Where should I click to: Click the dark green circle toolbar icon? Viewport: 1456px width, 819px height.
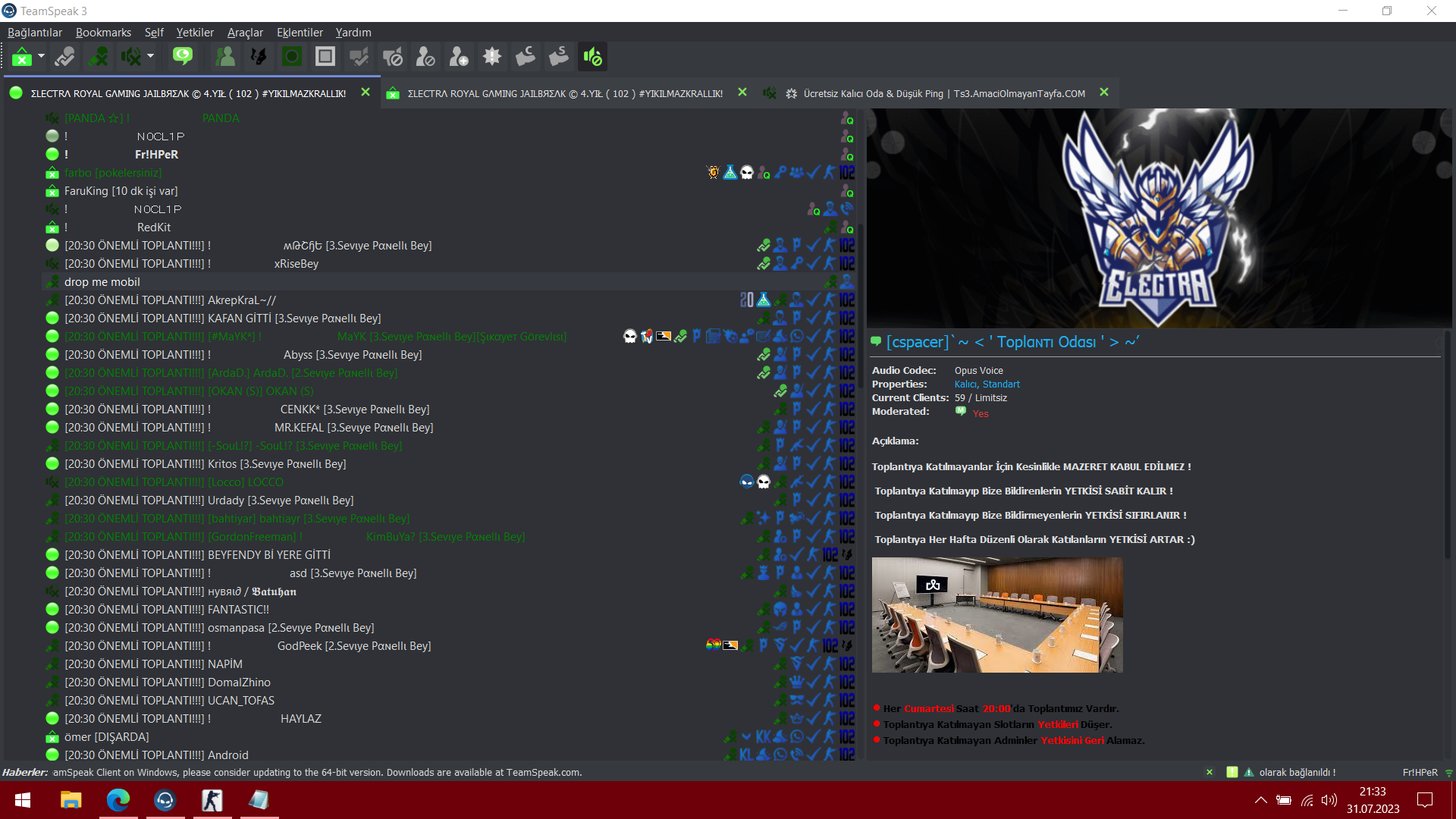coord(292,57)
